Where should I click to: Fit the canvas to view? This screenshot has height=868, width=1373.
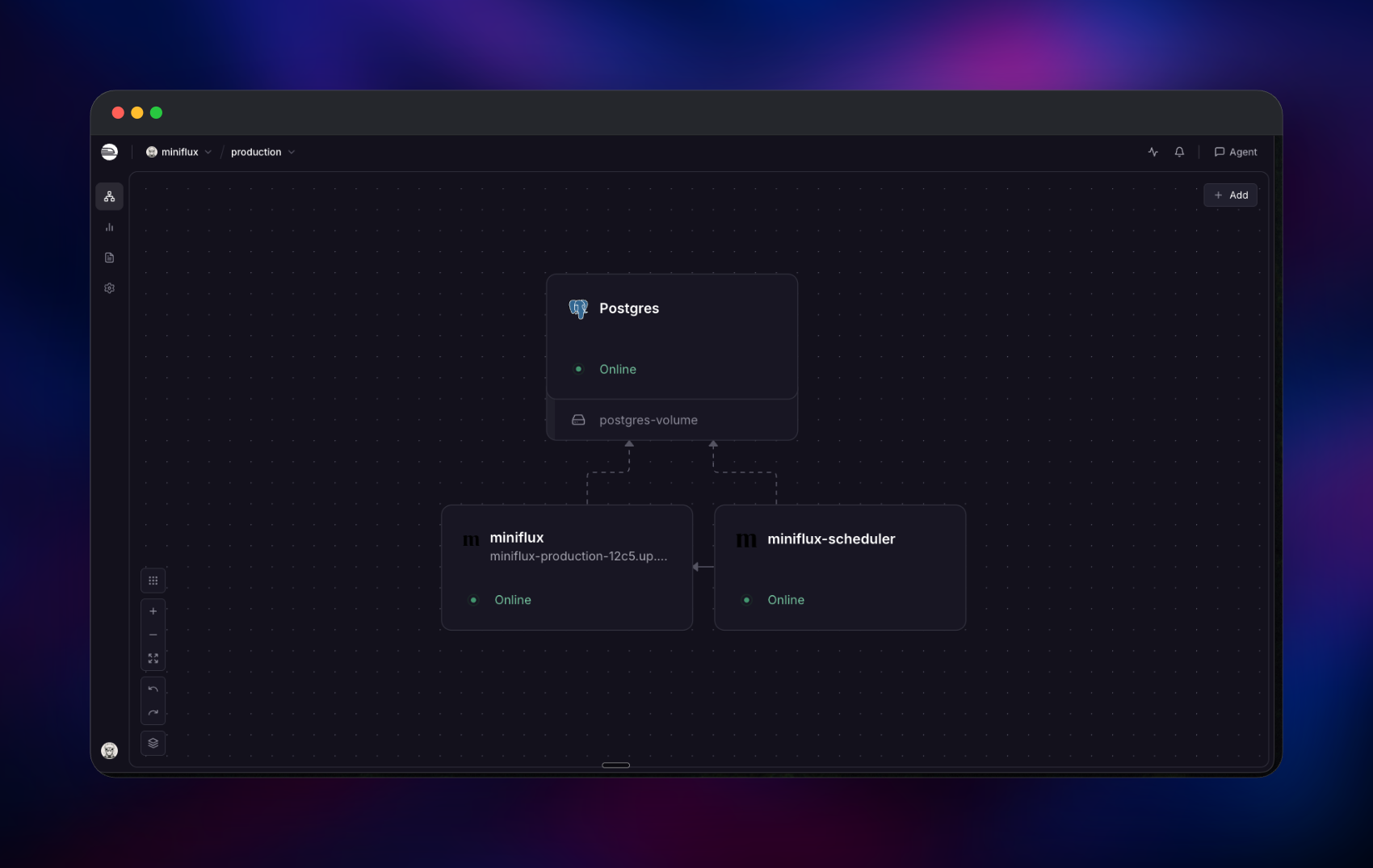point(153,659)
